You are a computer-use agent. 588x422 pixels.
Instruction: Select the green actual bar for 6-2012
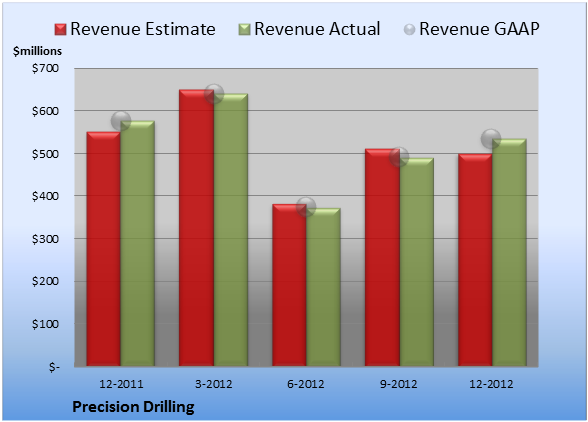[323, 287]
